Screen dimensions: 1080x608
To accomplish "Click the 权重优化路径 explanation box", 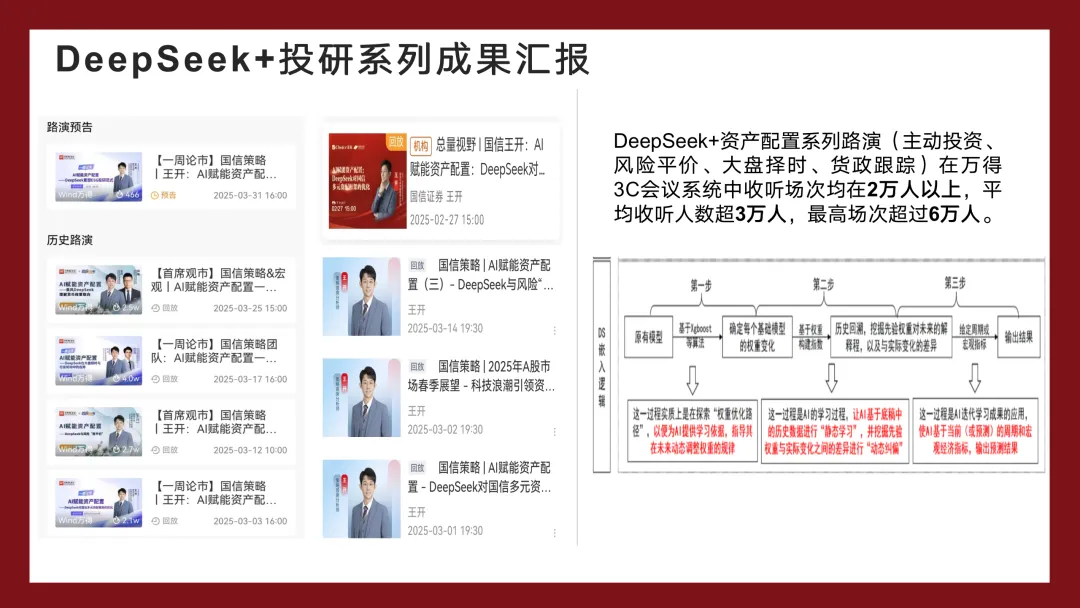I will 692,431.
